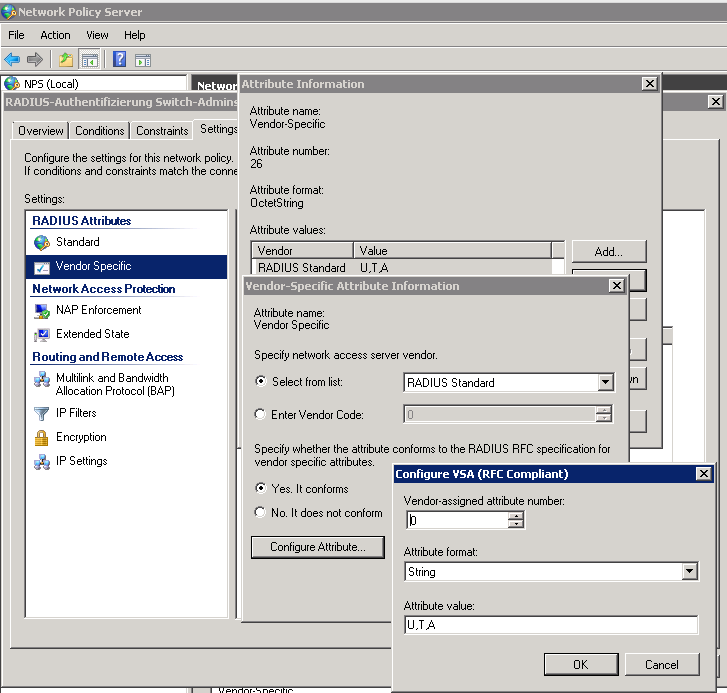Open the Action menu

tap(55, 35)
